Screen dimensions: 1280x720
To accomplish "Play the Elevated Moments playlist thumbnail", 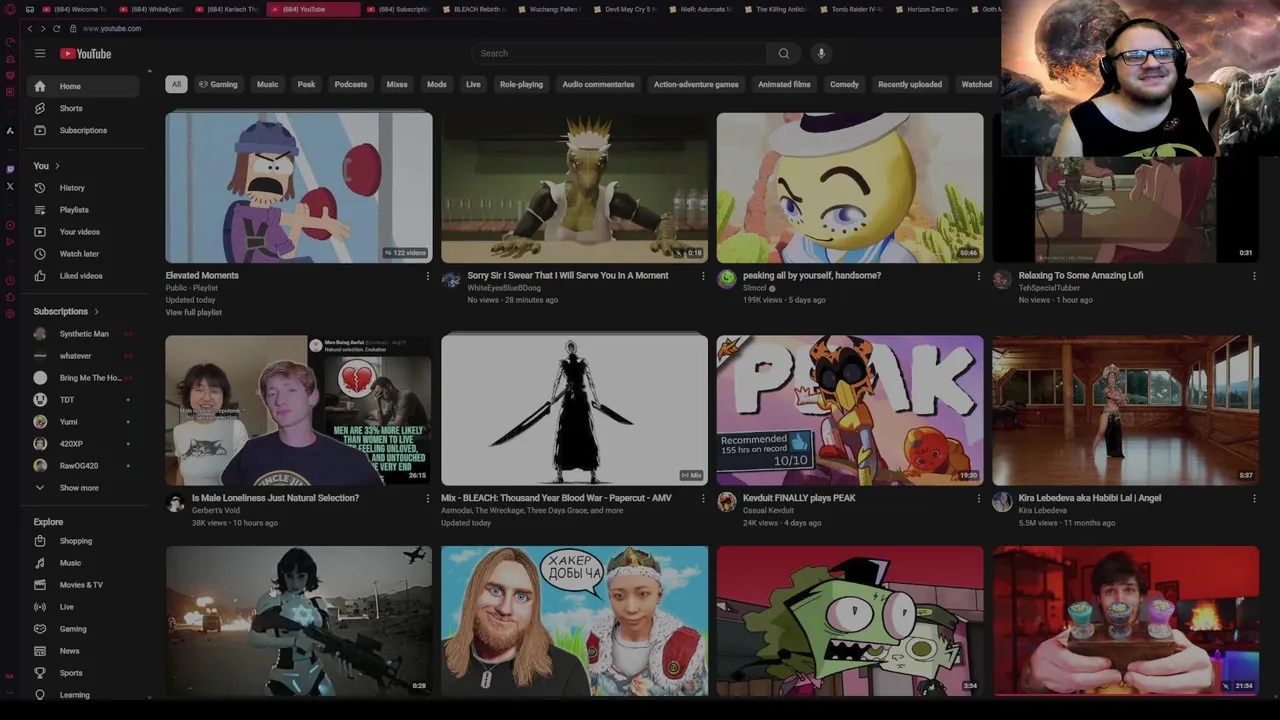I will 299,187.
